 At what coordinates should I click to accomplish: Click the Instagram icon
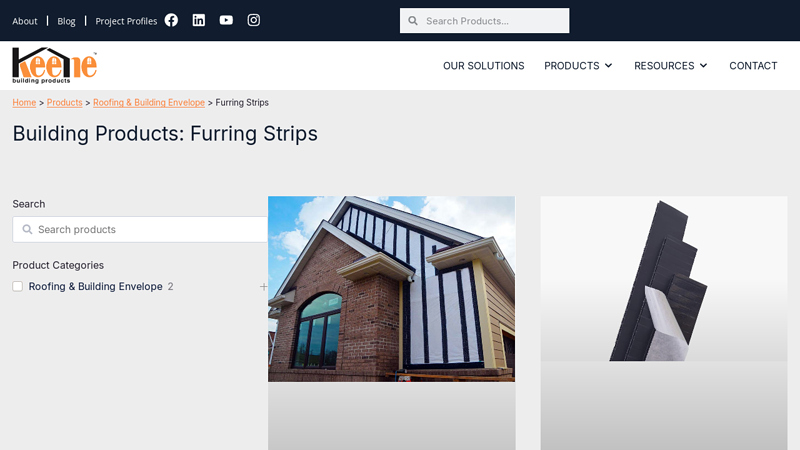coord(254,20)
